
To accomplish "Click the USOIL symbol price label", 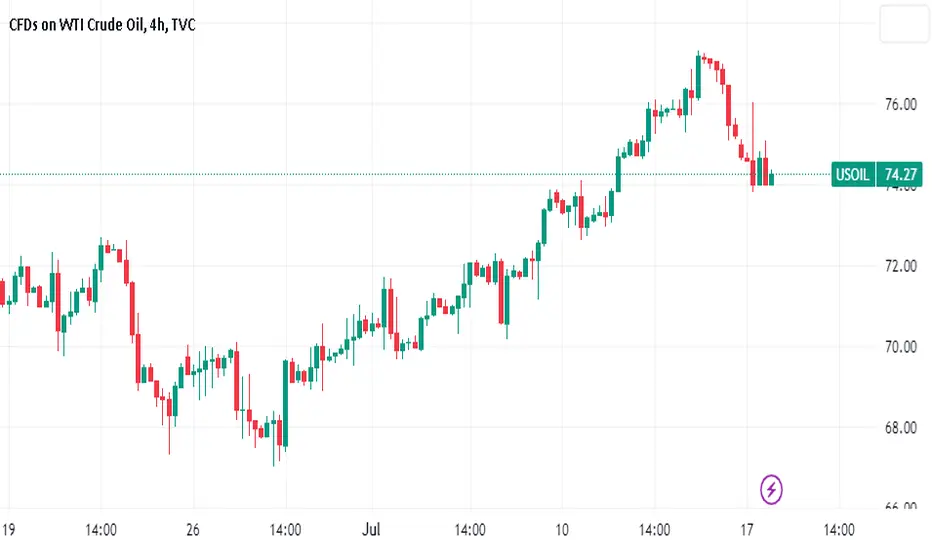I will 853,174.
